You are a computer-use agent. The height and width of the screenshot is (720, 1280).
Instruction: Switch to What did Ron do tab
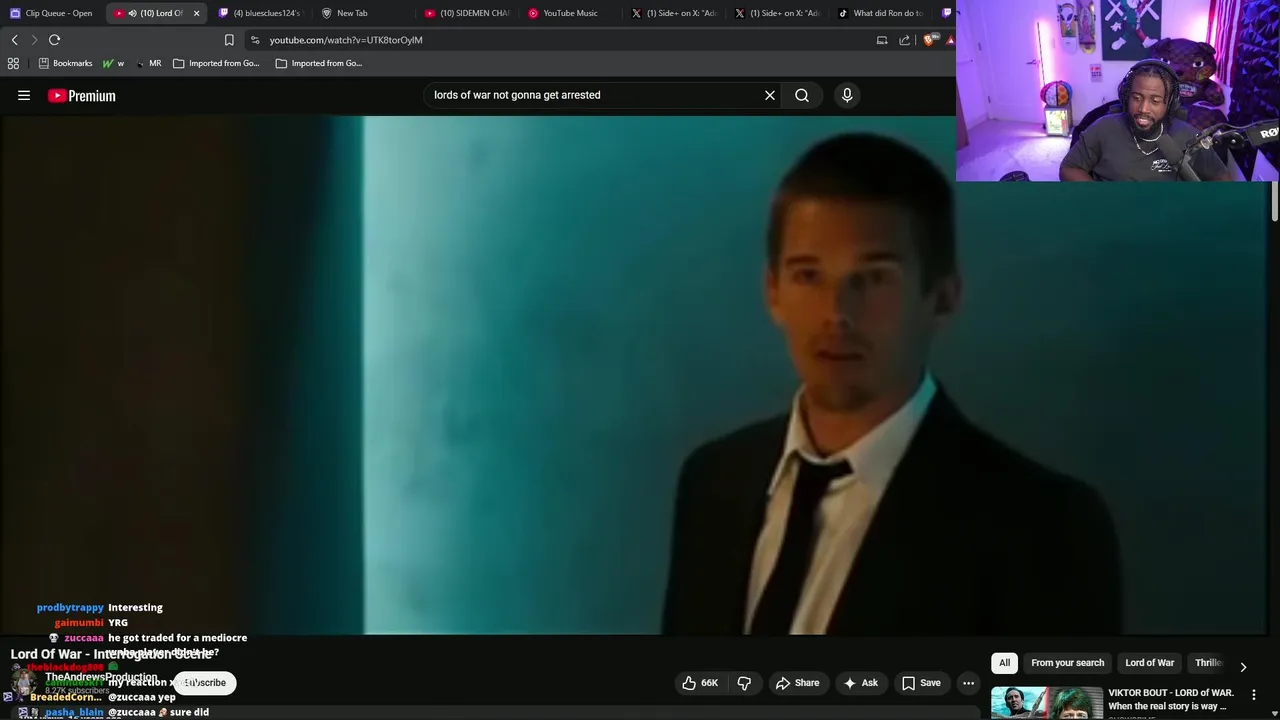pos(880,13)
